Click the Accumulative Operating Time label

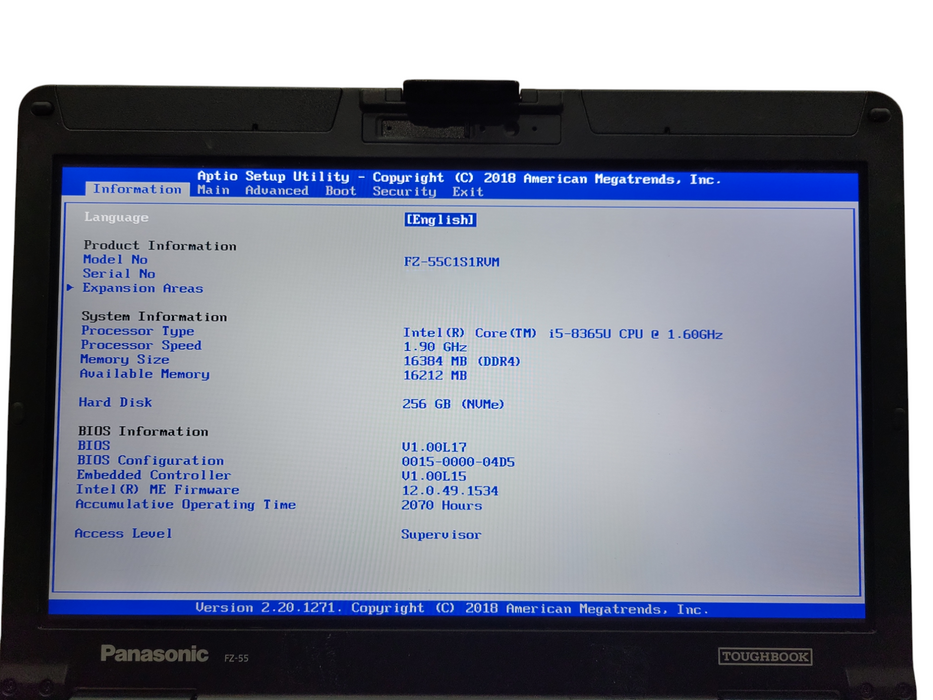click(x=186, y=505)
